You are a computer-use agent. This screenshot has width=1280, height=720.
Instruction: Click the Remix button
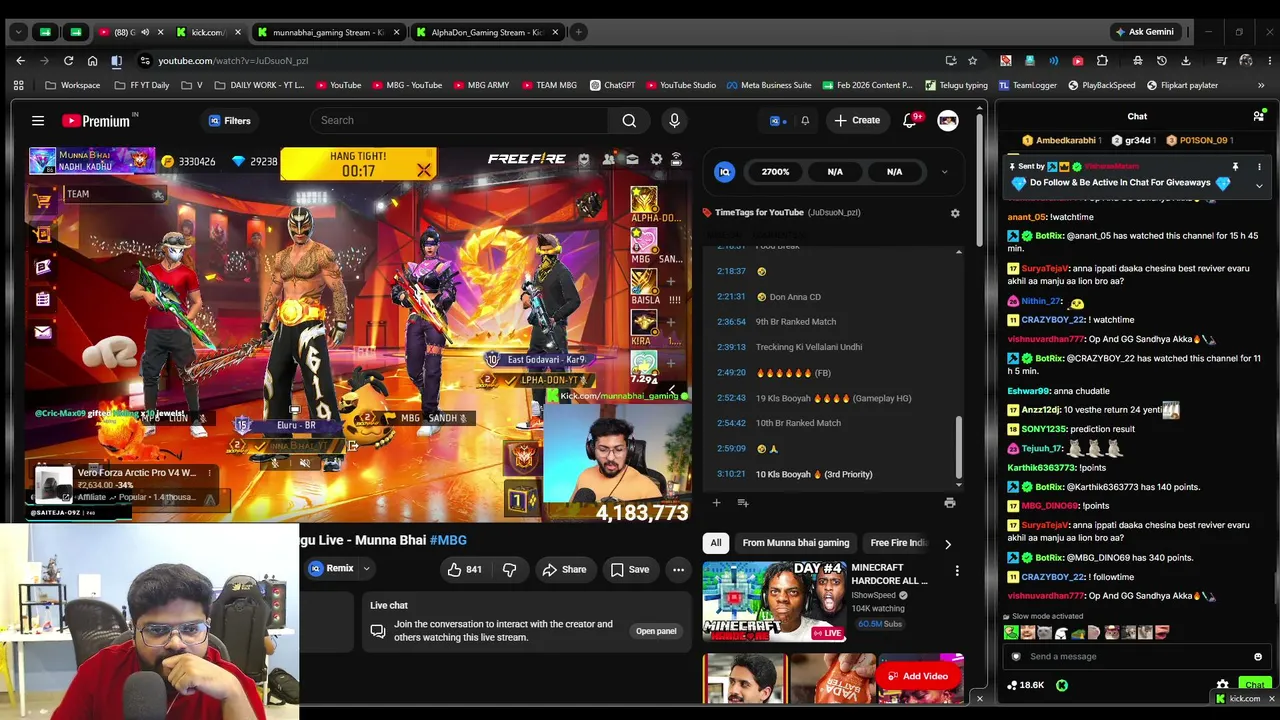(x=330, y=569)
